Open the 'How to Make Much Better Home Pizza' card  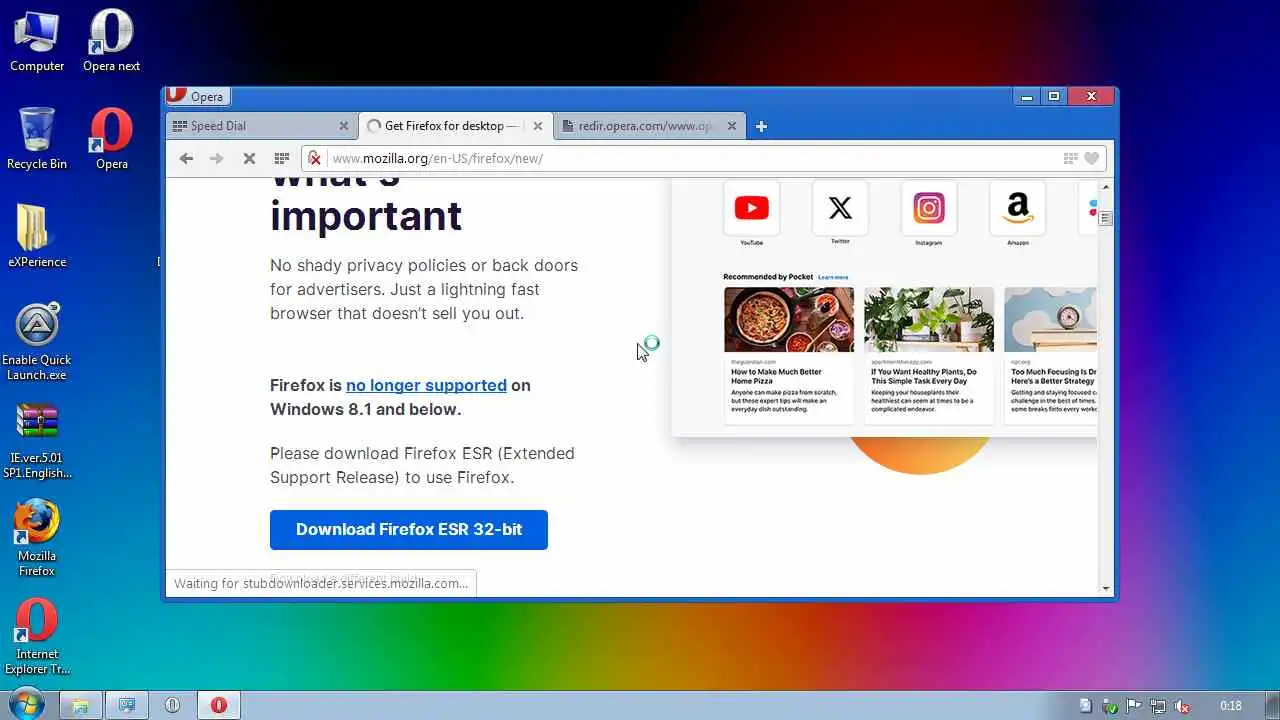click(x=789, y=355)
